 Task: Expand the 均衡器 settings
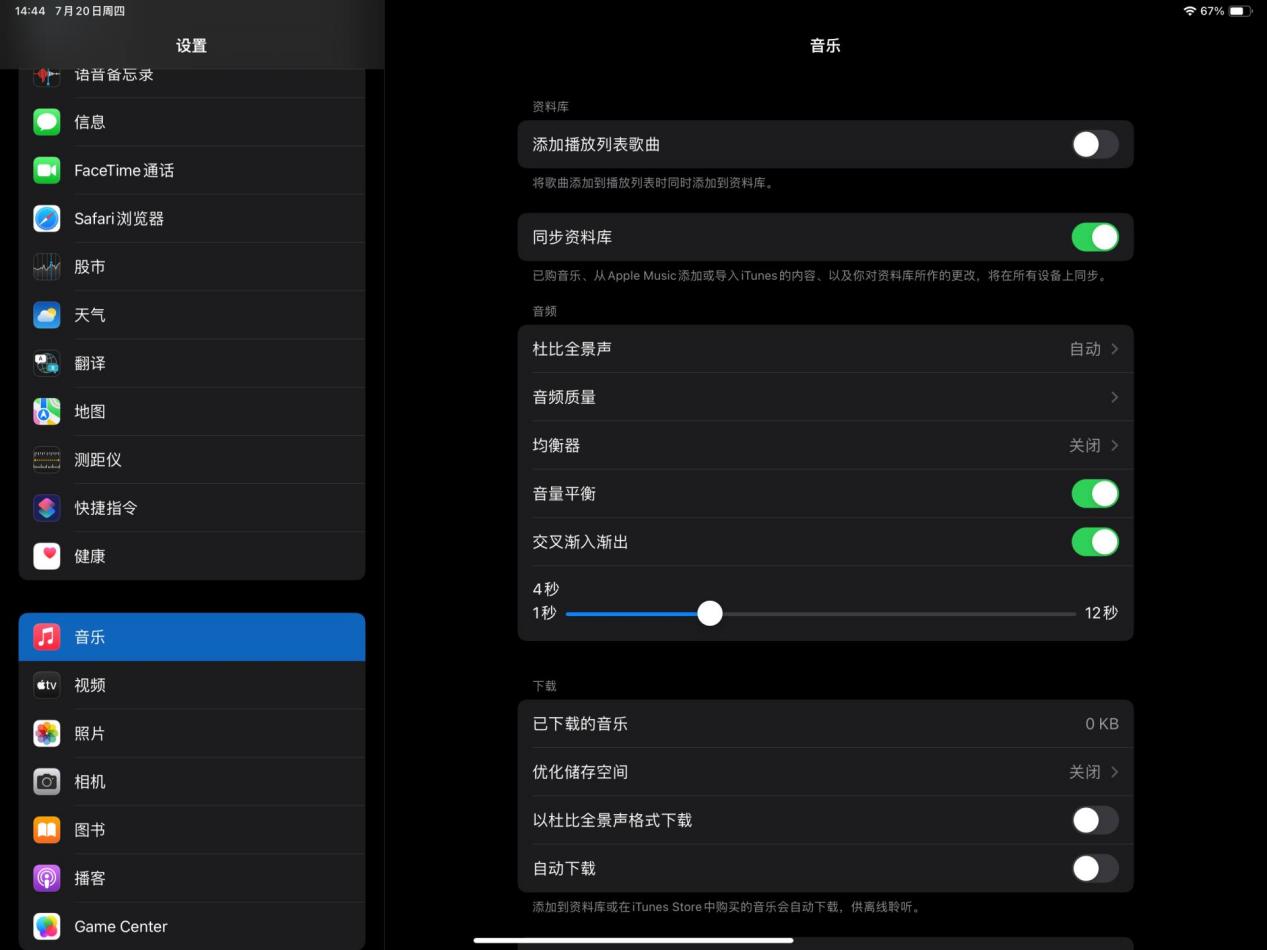pyautogui.click(x=825, y=445)
